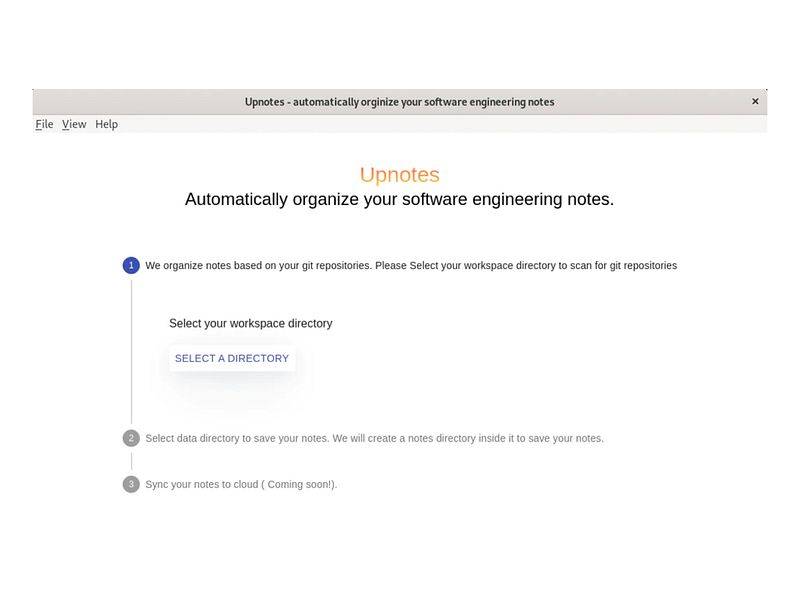
Task: Click the orange Upnotes heading
Action: [x=399, y=174]
